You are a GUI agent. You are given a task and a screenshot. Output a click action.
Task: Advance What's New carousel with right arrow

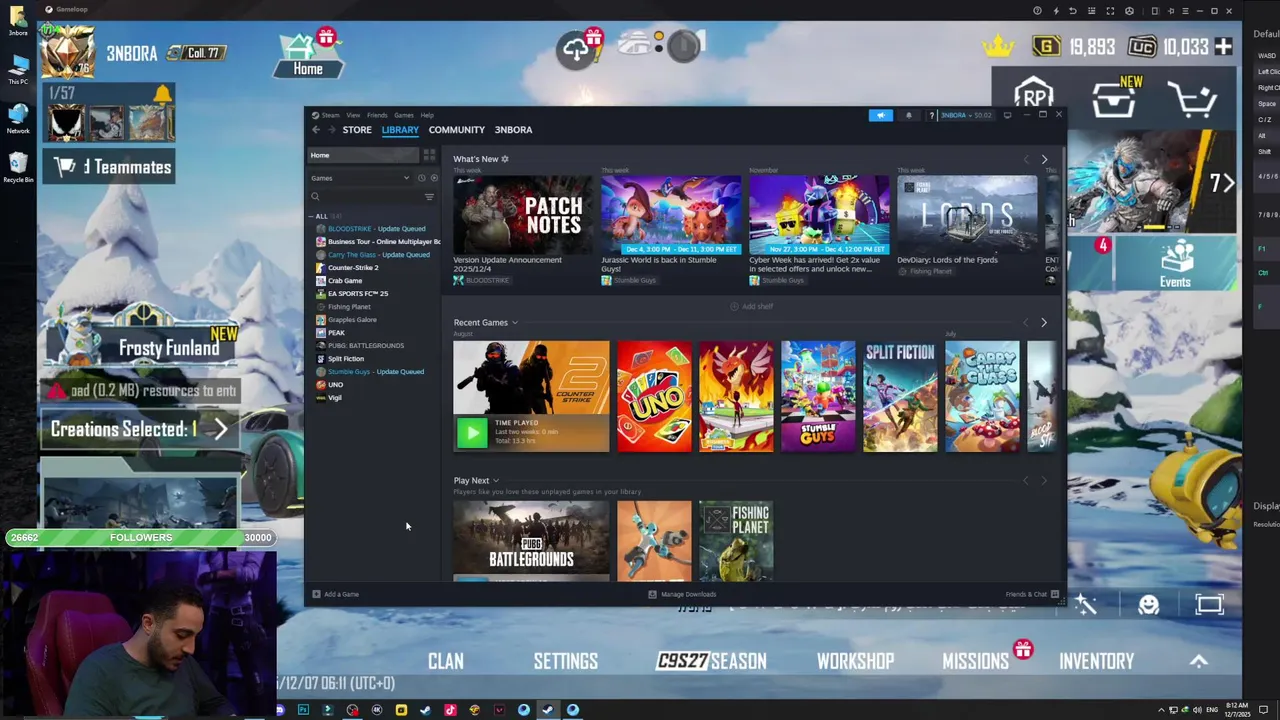tap(1044, 160)
